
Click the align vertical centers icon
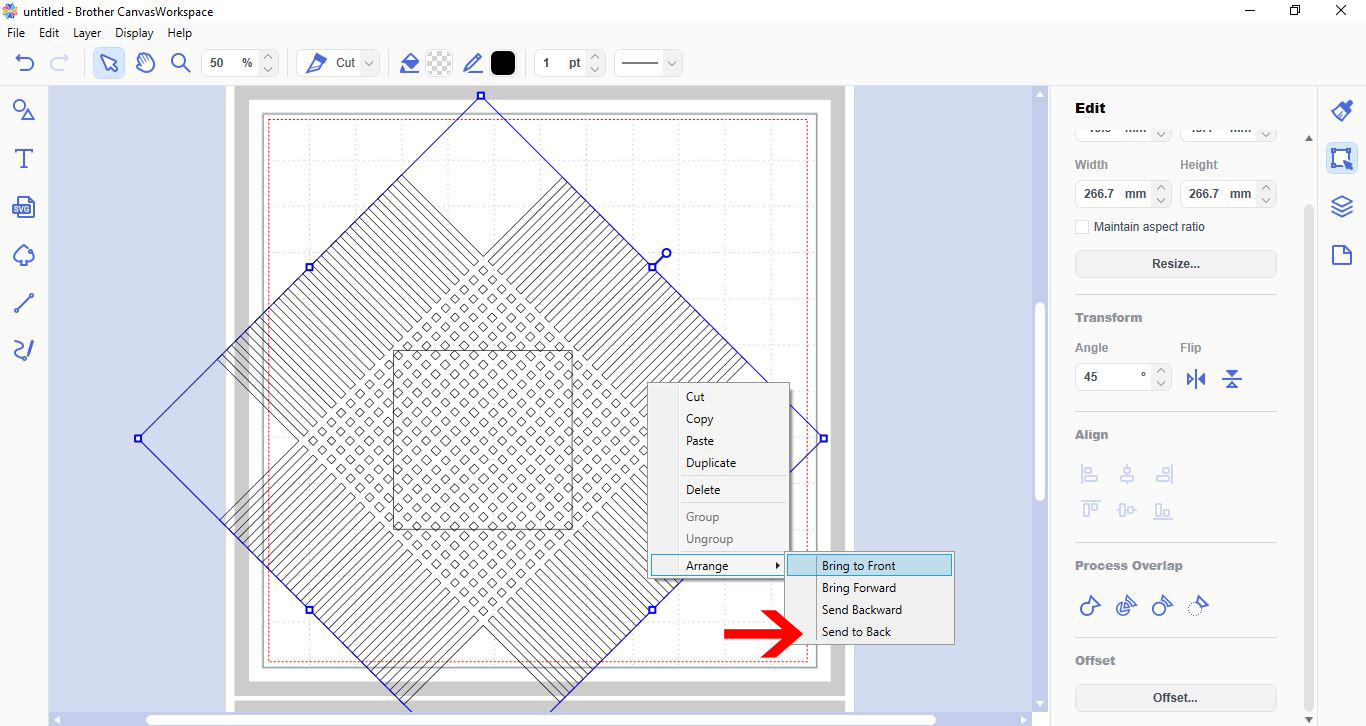pos(1127,510)
